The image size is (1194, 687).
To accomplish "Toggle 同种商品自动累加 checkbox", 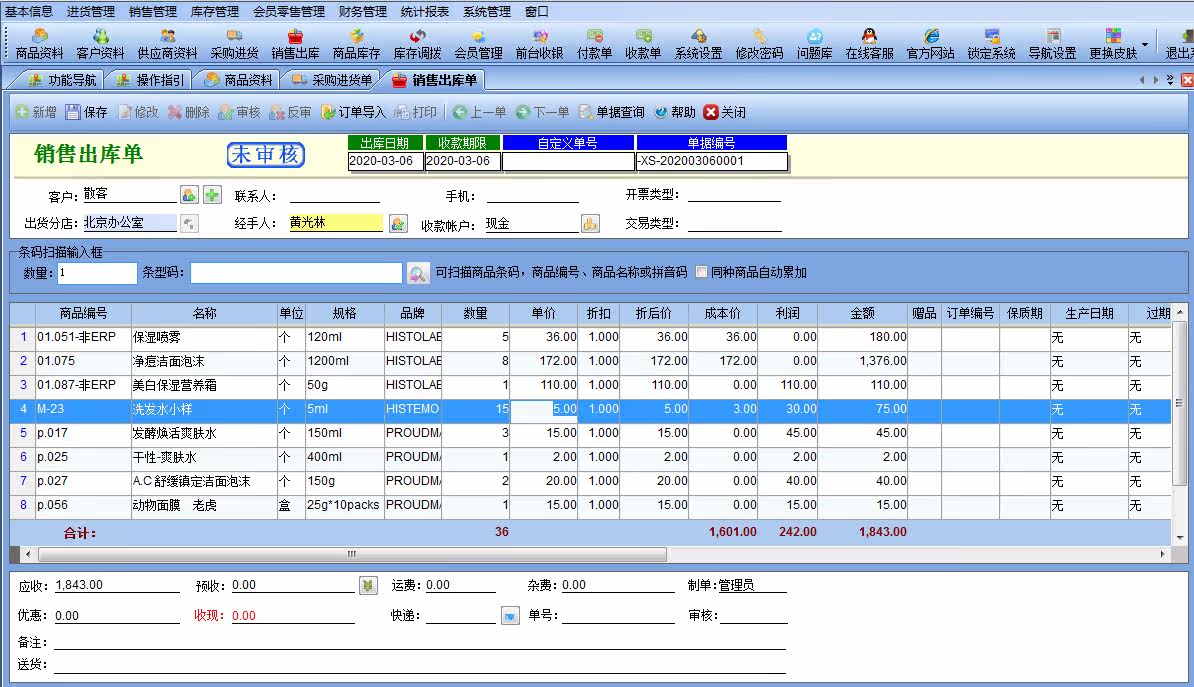I will point(701,272).
